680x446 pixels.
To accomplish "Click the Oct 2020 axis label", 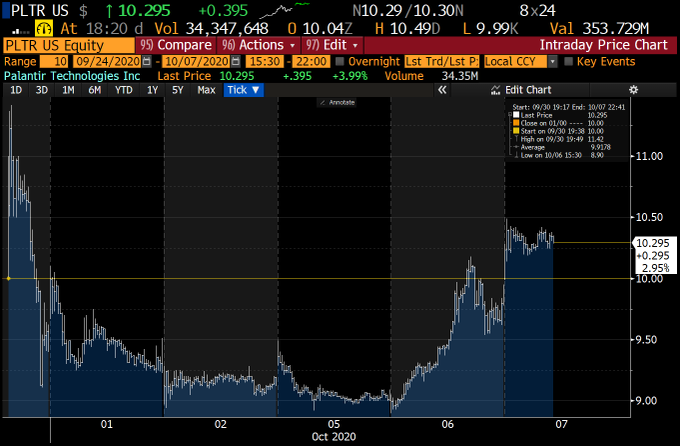I will coord(334,436).
